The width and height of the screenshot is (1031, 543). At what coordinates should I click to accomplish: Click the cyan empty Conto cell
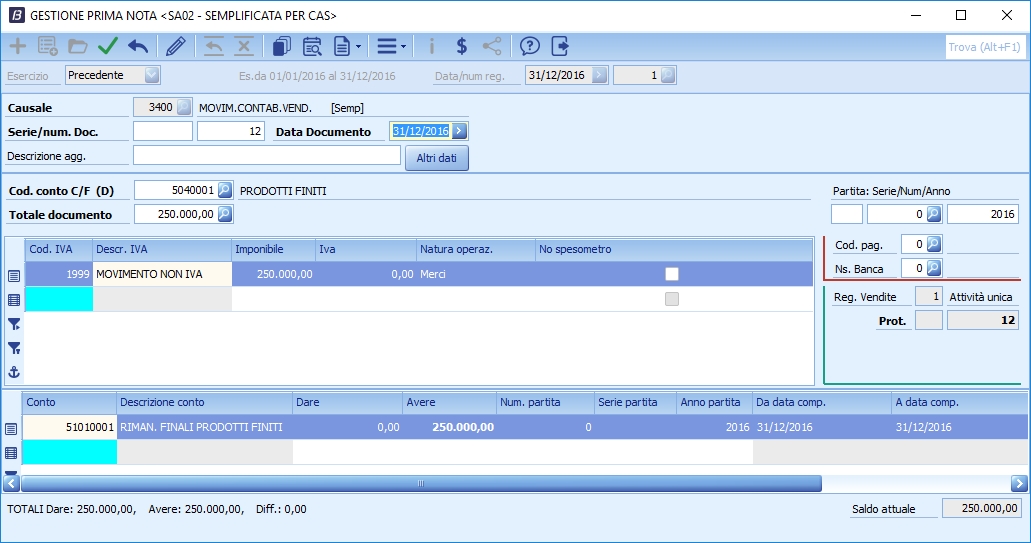coord(69,452)
